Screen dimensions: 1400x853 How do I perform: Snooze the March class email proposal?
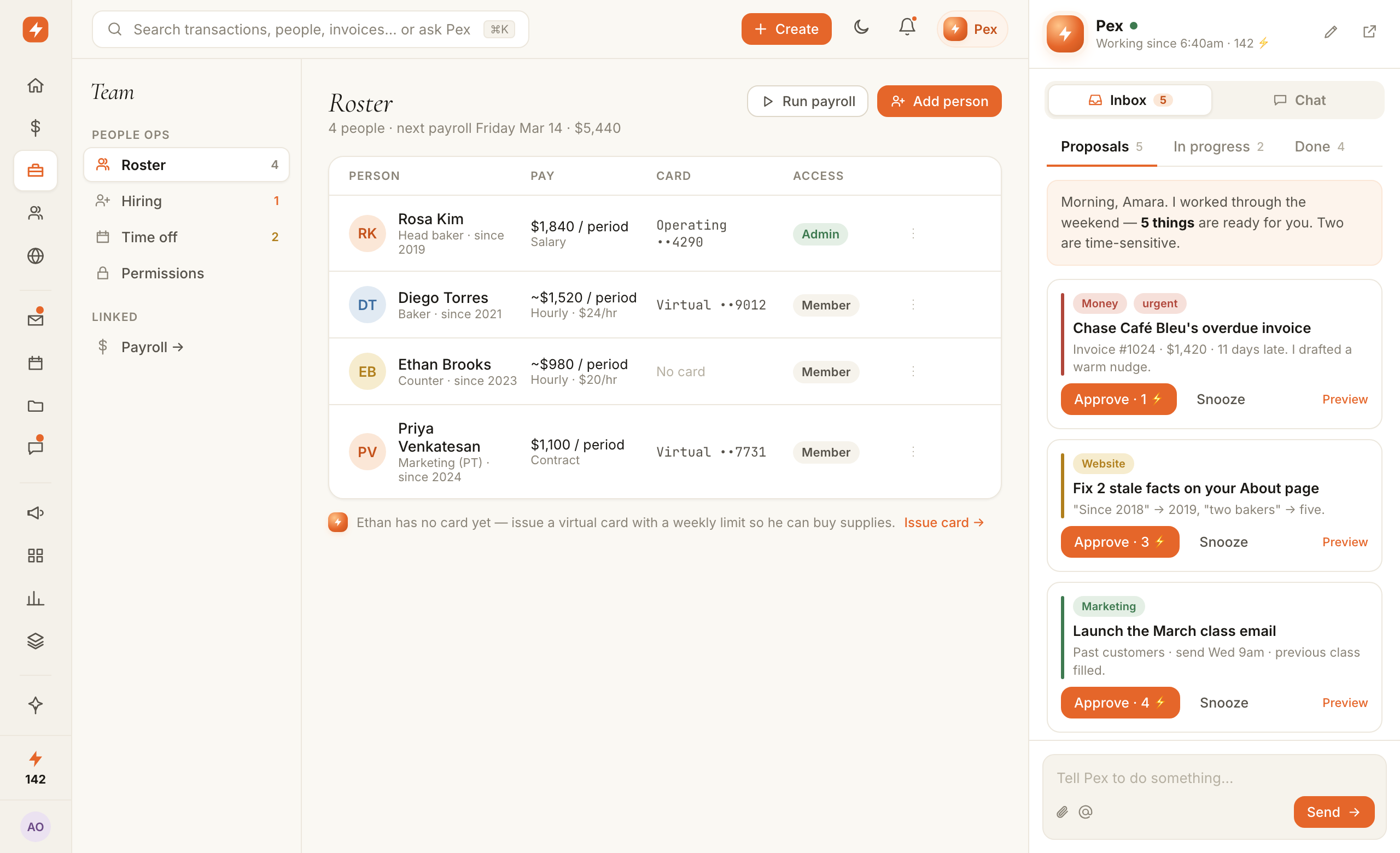coord(1224,703)
